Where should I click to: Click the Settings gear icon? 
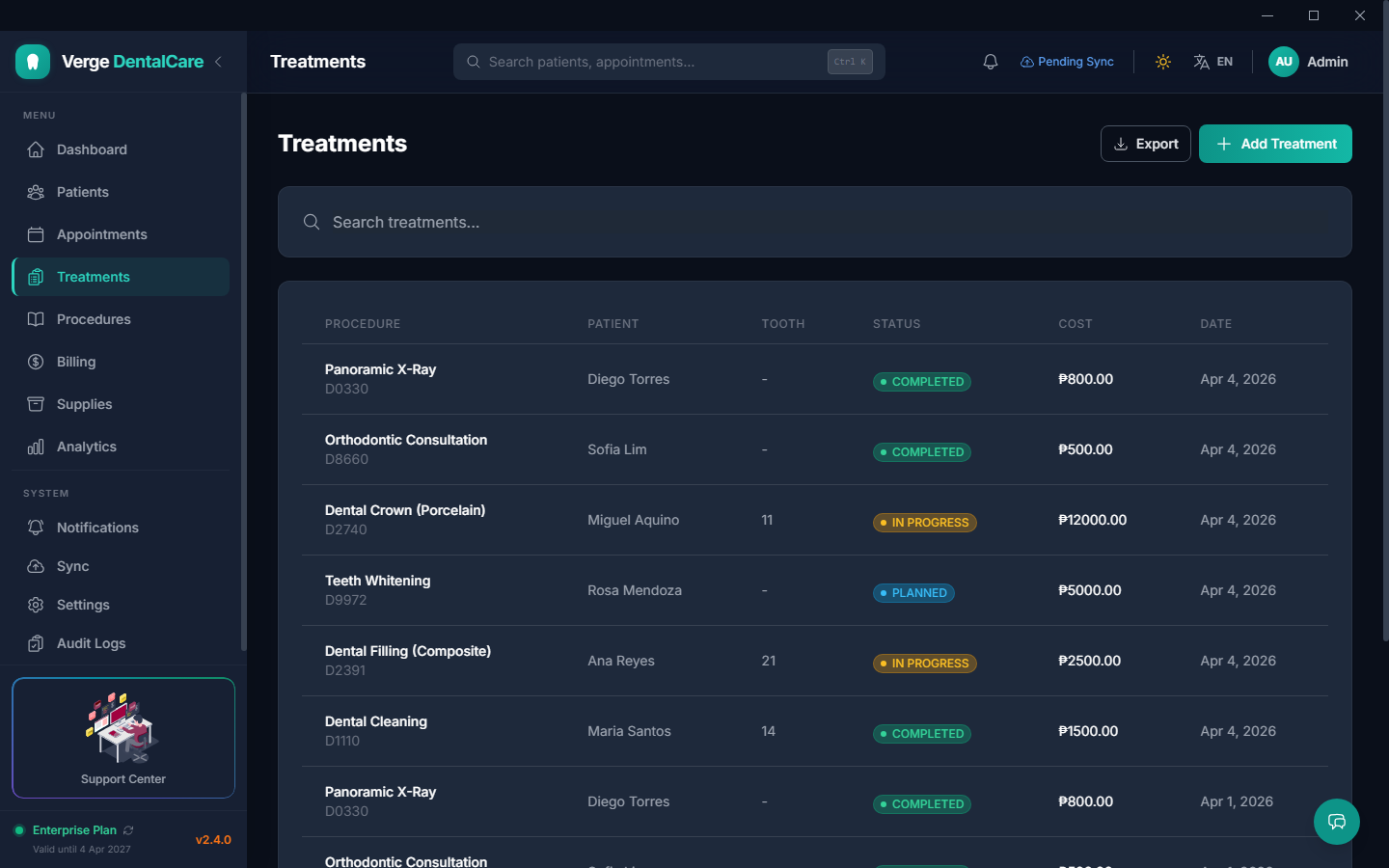click(x=36, y=605)
